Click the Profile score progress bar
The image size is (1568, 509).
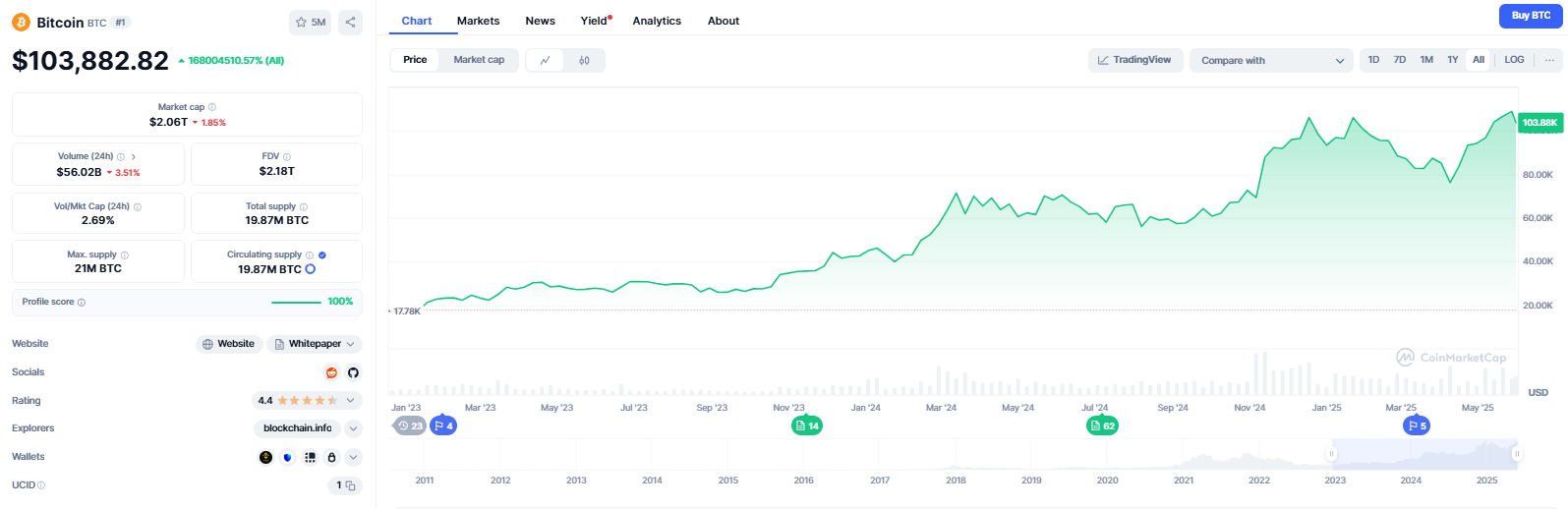296,302
